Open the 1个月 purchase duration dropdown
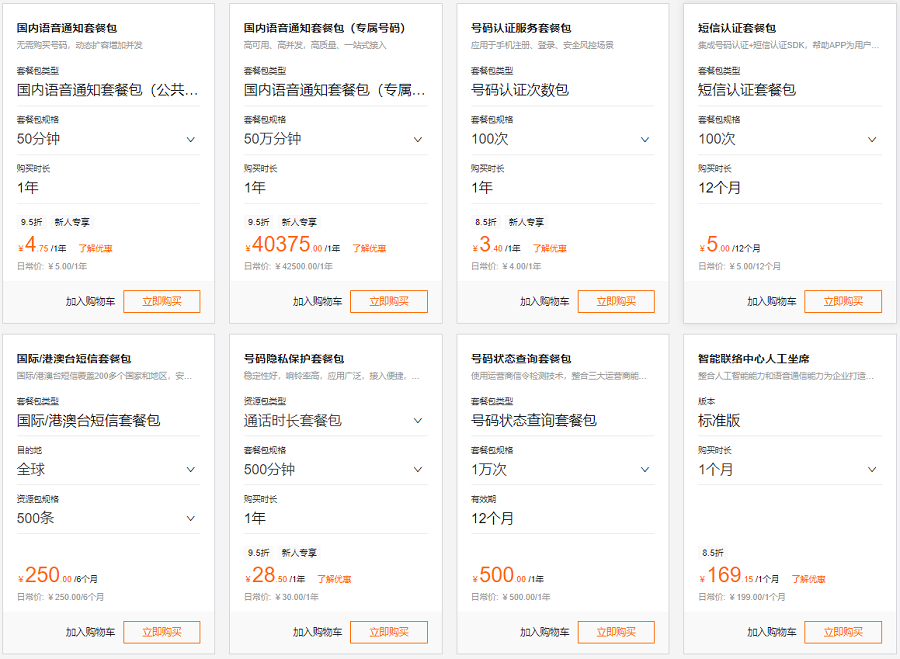Viewport: 900px width, 659px height. point(790,470)
